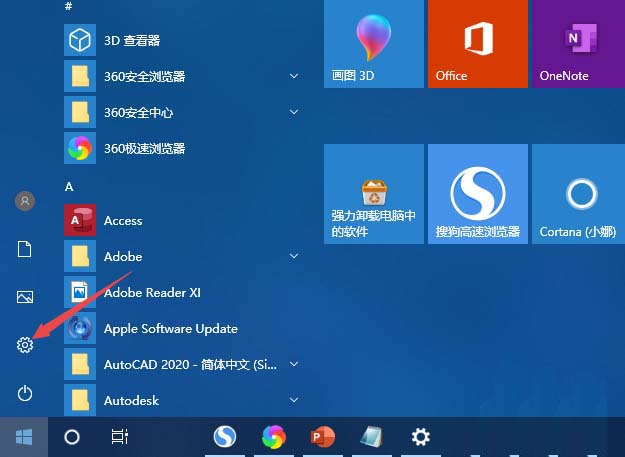Click the AutoCAD 2020 folder icon
The image size is (625, 457).
coord(80,364)
